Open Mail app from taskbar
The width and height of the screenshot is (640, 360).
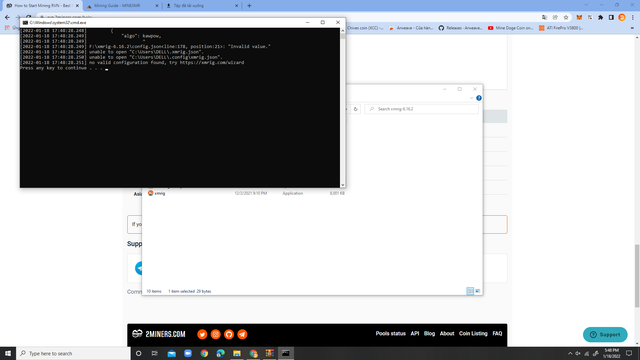171,353
